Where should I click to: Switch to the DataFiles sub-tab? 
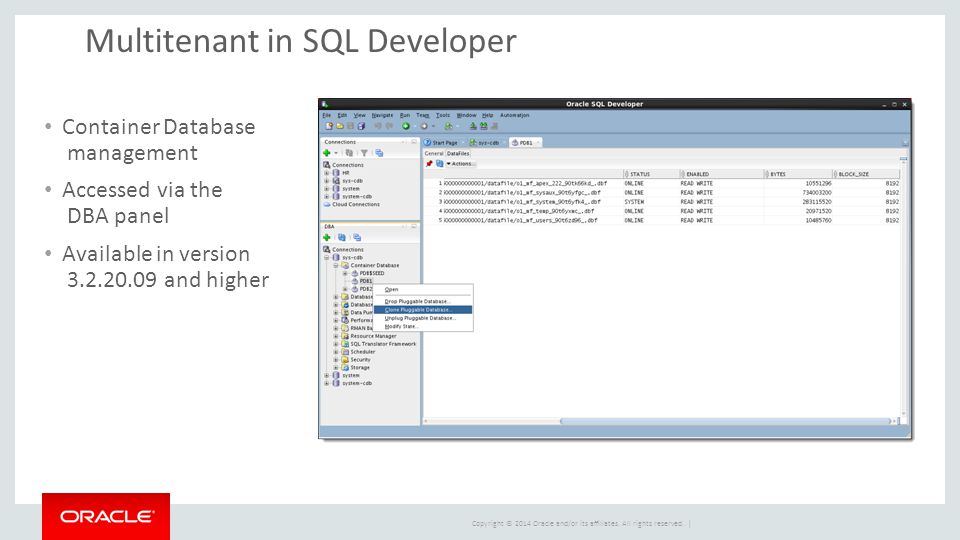458,154
